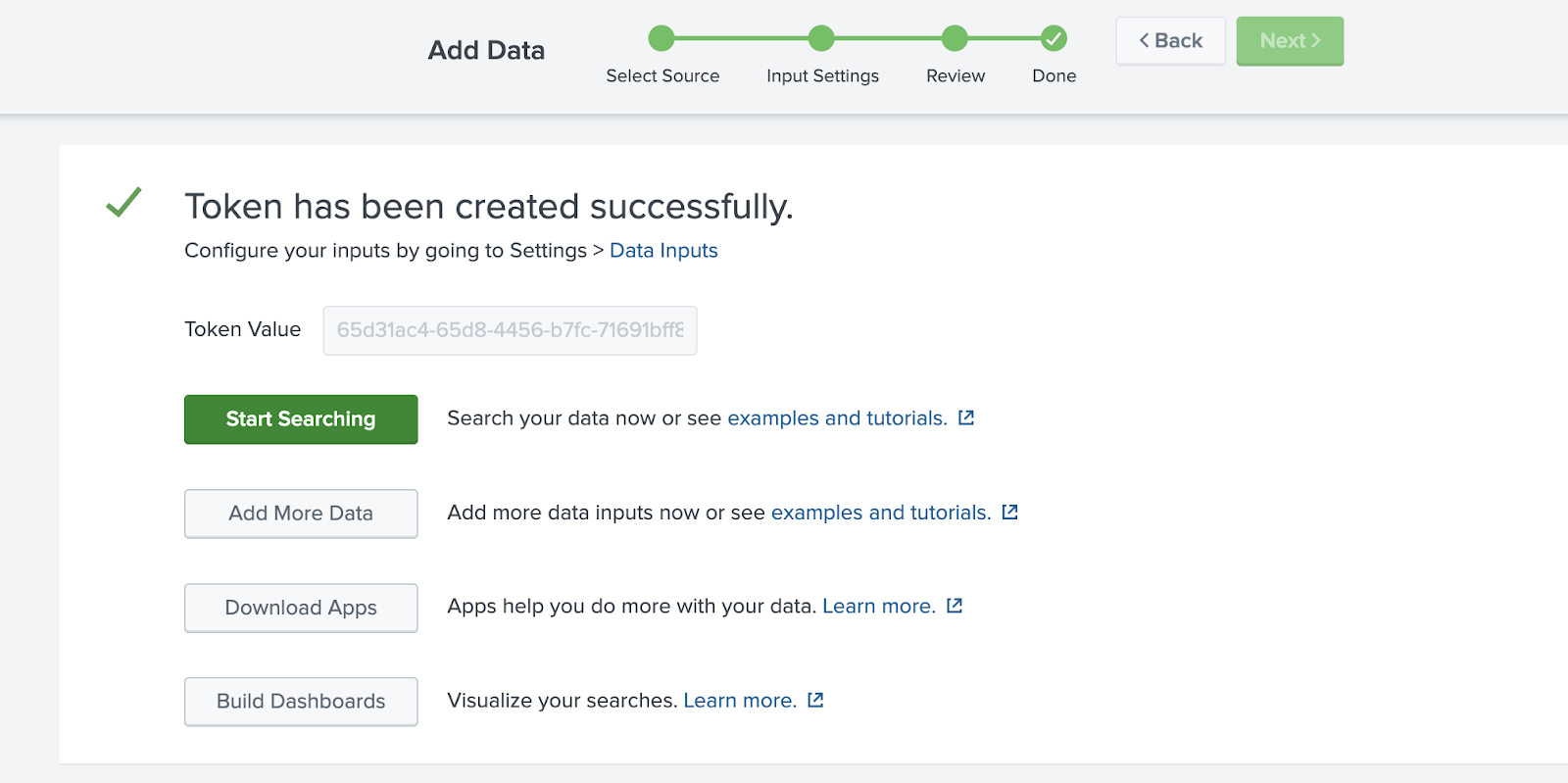This screenshot has width=1568, height=783.
Task: Open the Data Inputs link
Action: (663, 251)
